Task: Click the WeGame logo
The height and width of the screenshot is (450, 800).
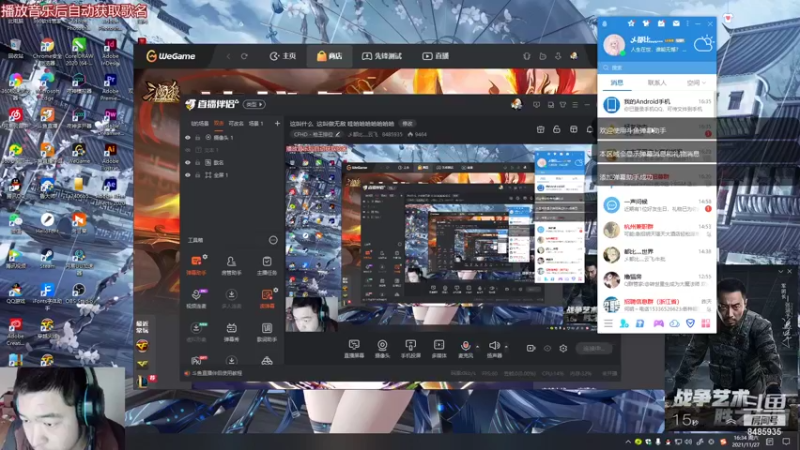Action: [x=170, y=56]
